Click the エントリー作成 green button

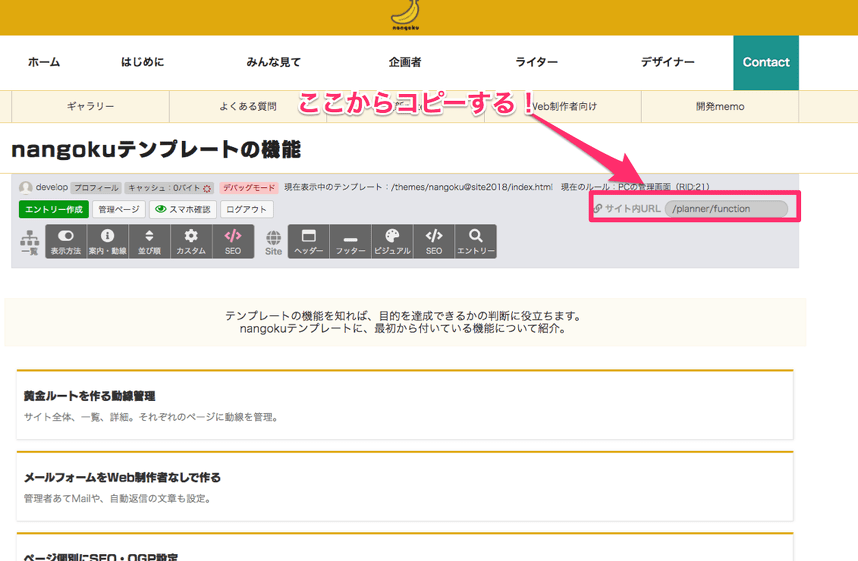(x=53, y=210)
